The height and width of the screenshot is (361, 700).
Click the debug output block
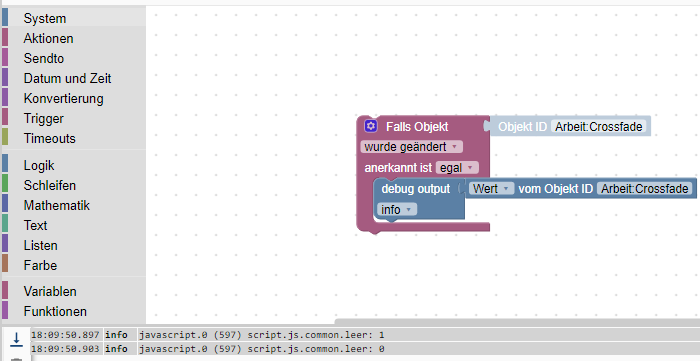point(416,189)
